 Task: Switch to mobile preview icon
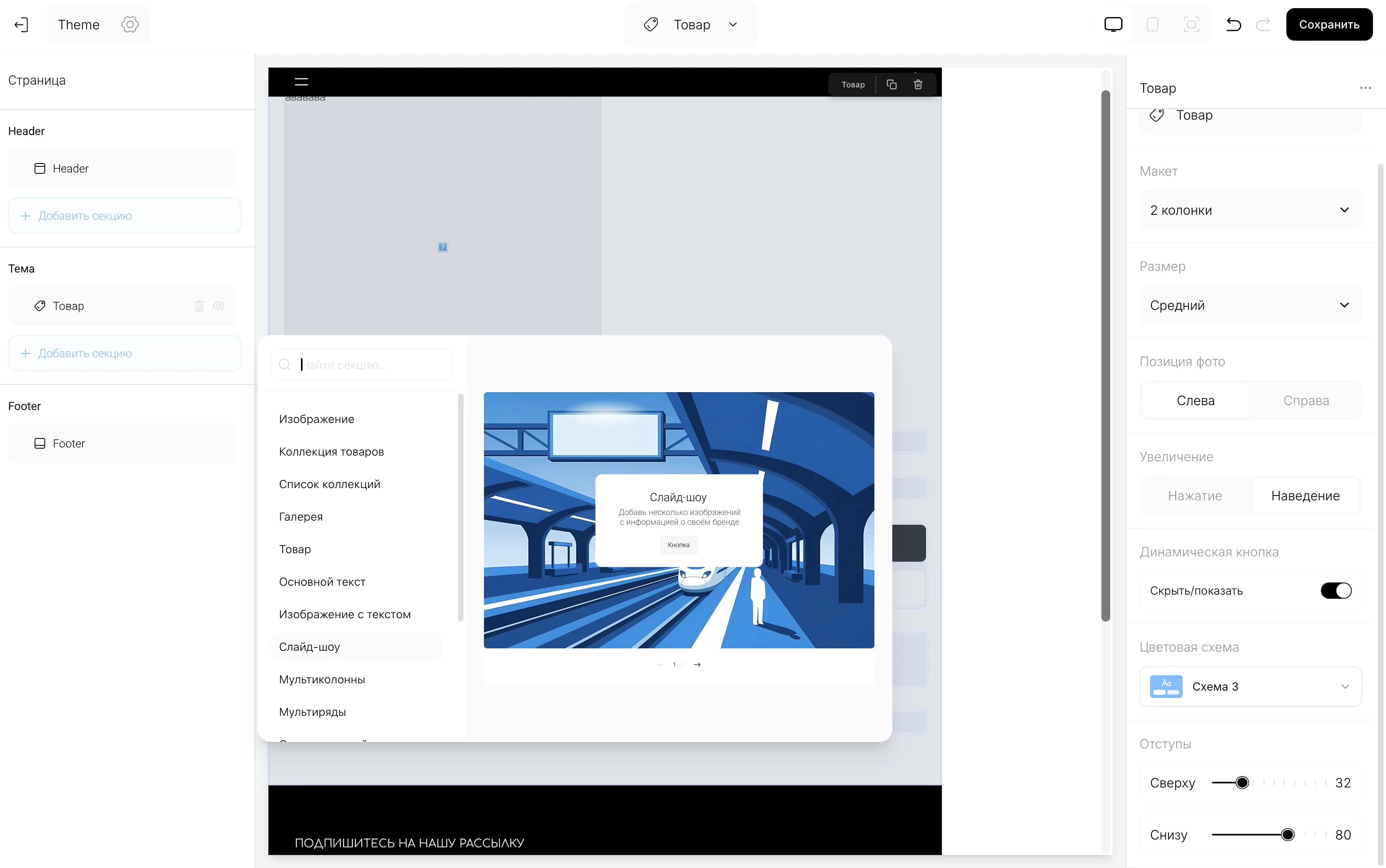(x=1153, y=25)
